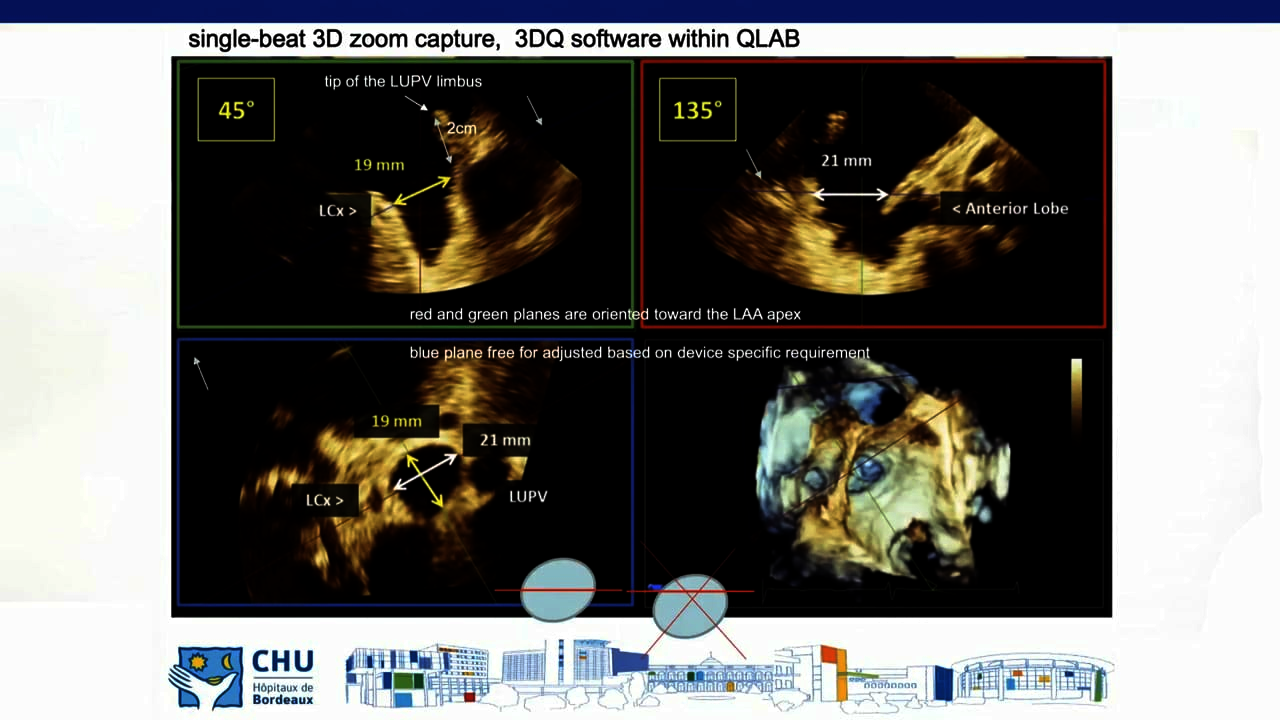Click the yellow double arrow in the 45° view
Screen dimensions: 1280x720
(x=421, y=191)
